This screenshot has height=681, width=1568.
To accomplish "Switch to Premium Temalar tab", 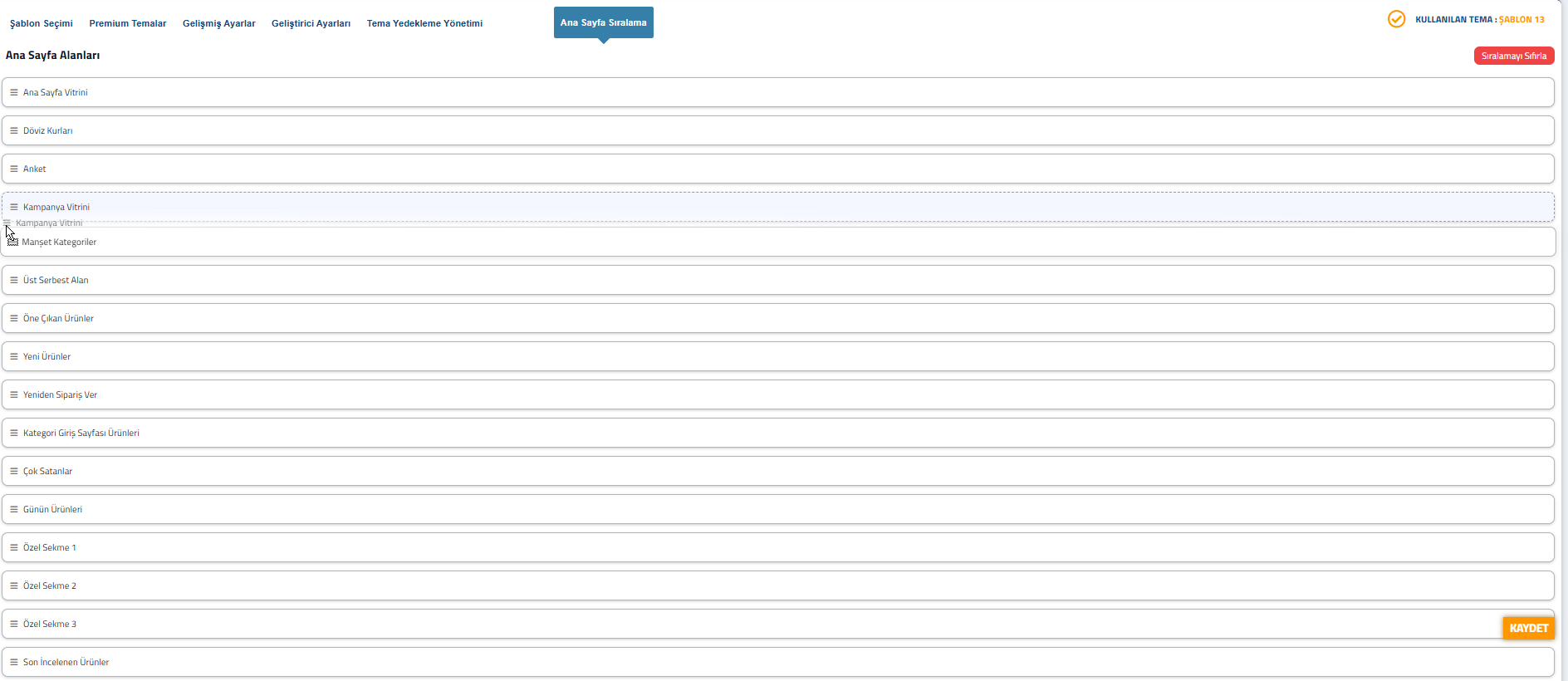I will click(x=128, y=23).
